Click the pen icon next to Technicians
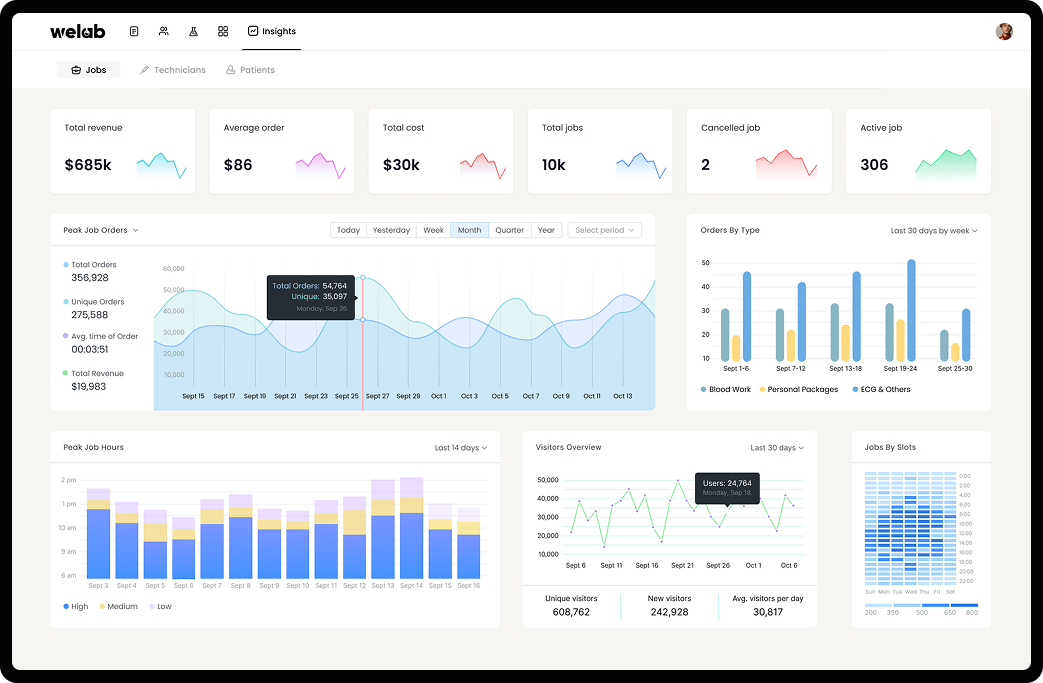The height and width of the screenshot is (683, 1043). click(145, 69)
